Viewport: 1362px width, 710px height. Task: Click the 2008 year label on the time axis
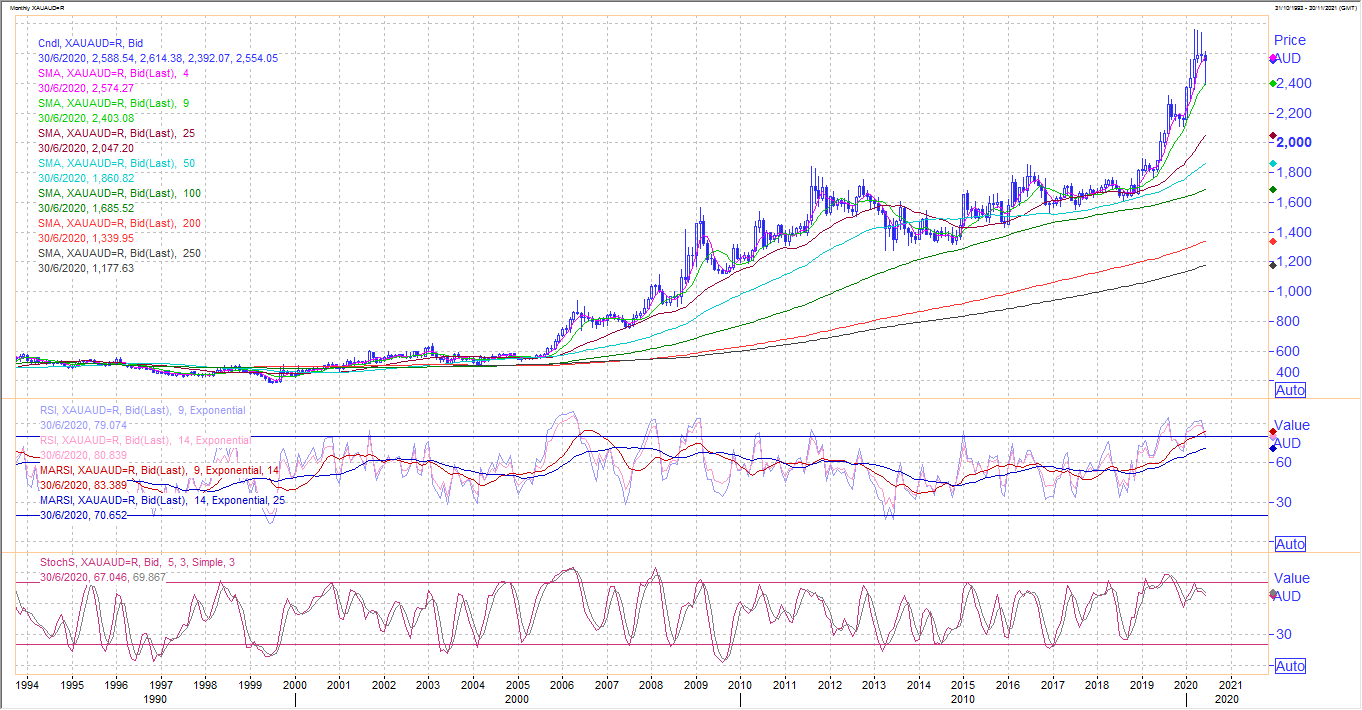coord(651,687)
